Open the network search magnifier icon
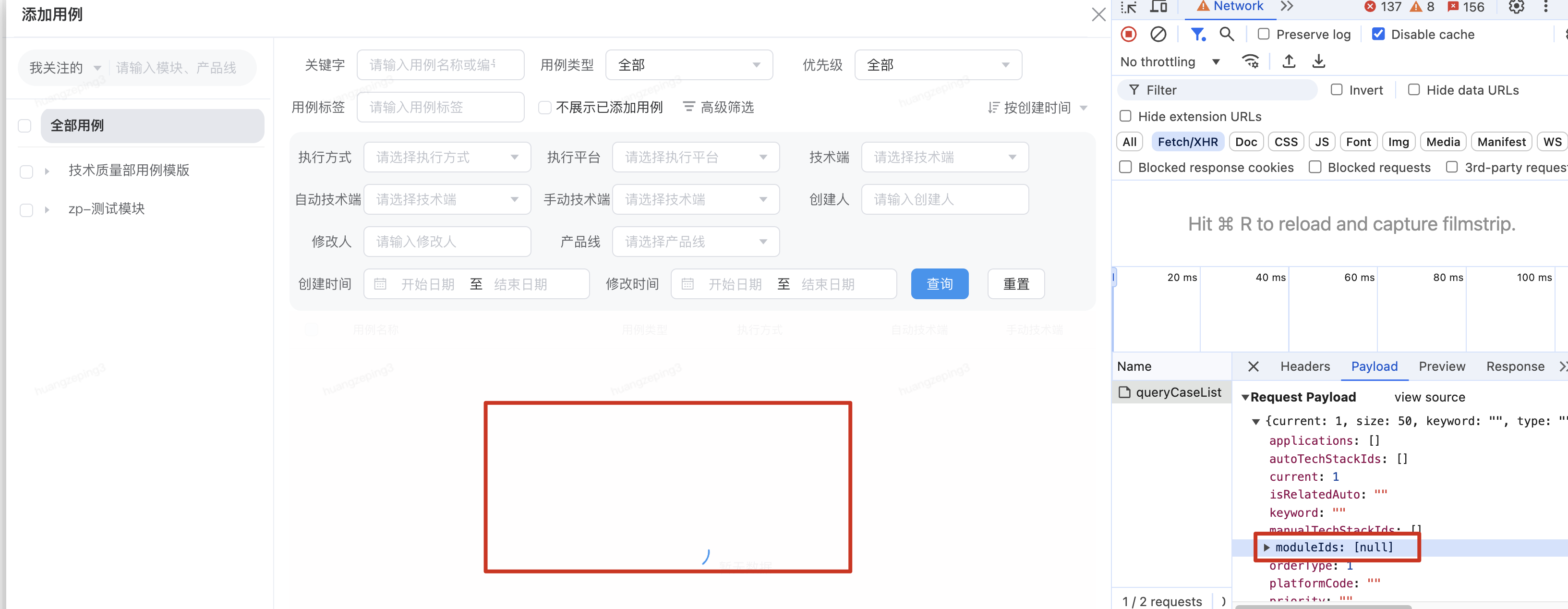Viewport: 1568px width, 609px height. point(1227,34)
